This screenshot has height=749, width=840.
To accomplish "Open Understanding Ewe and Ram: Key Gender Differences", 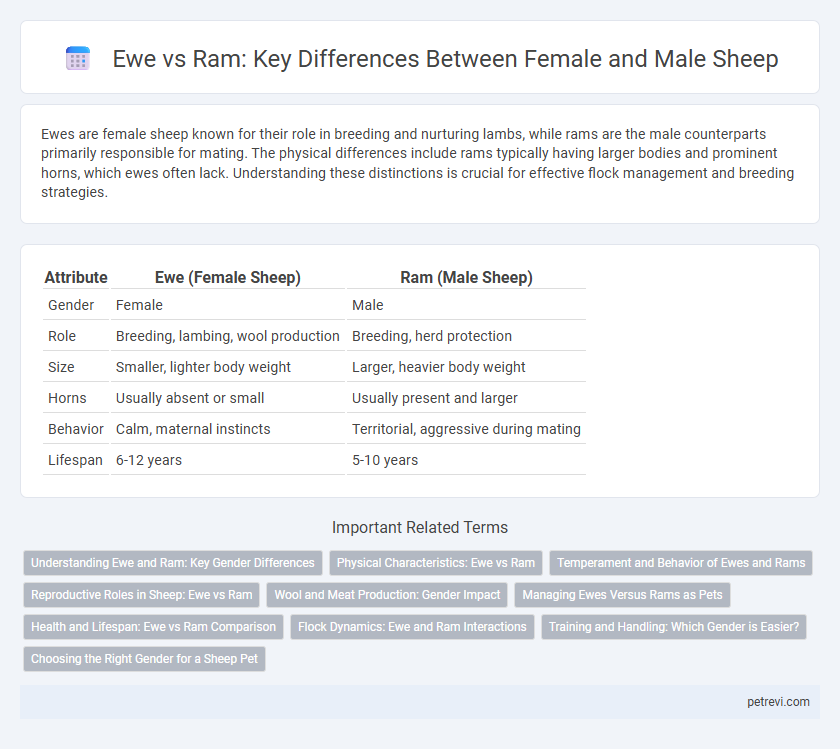I will (172, 563).
